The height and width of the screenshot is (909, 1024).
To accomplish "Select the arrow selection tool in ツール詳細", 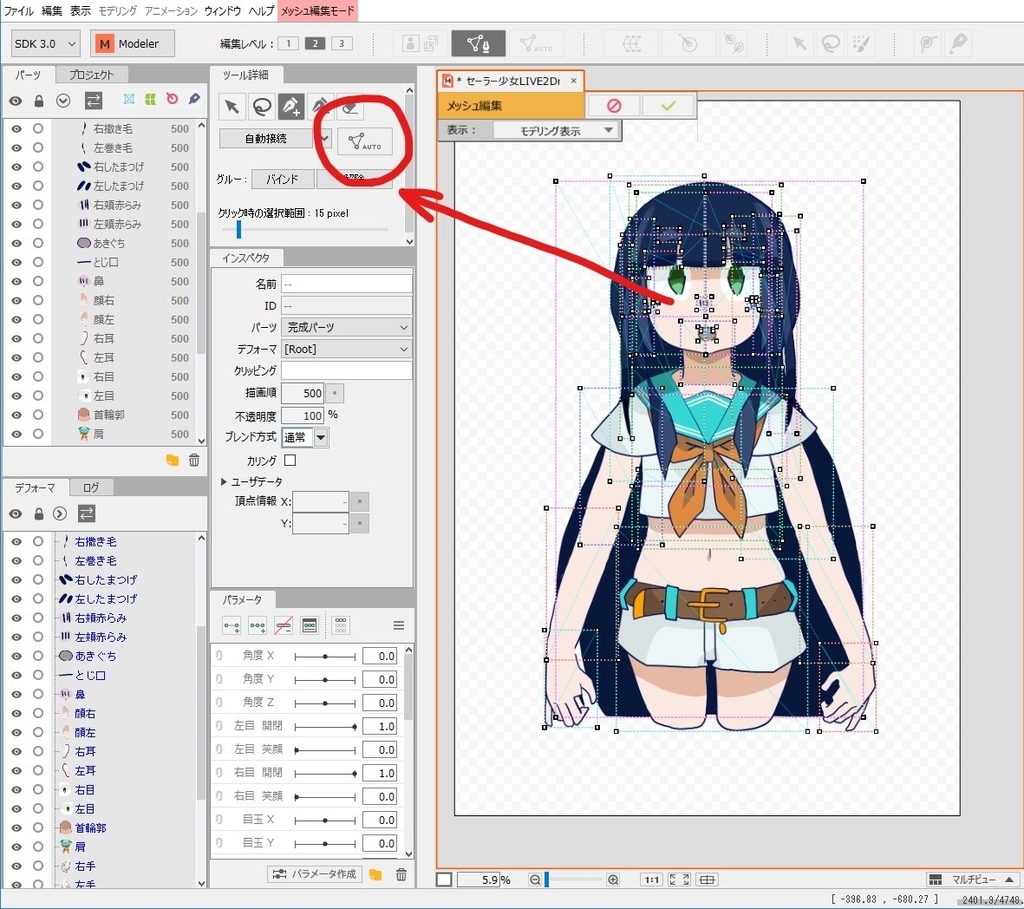I will (x=232, y=106).
